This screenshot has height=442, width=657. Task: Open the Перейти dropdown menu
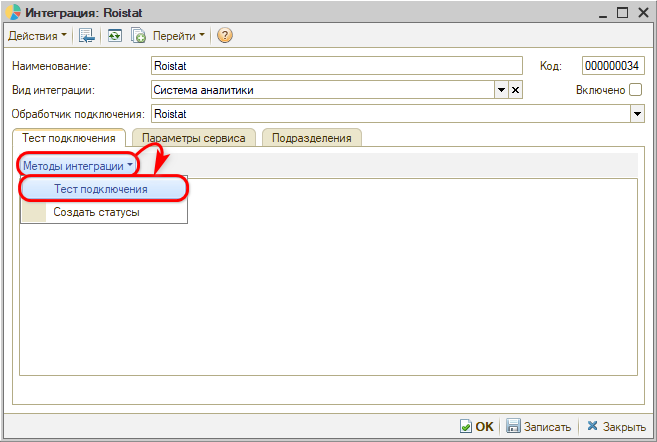pos(178,36)
